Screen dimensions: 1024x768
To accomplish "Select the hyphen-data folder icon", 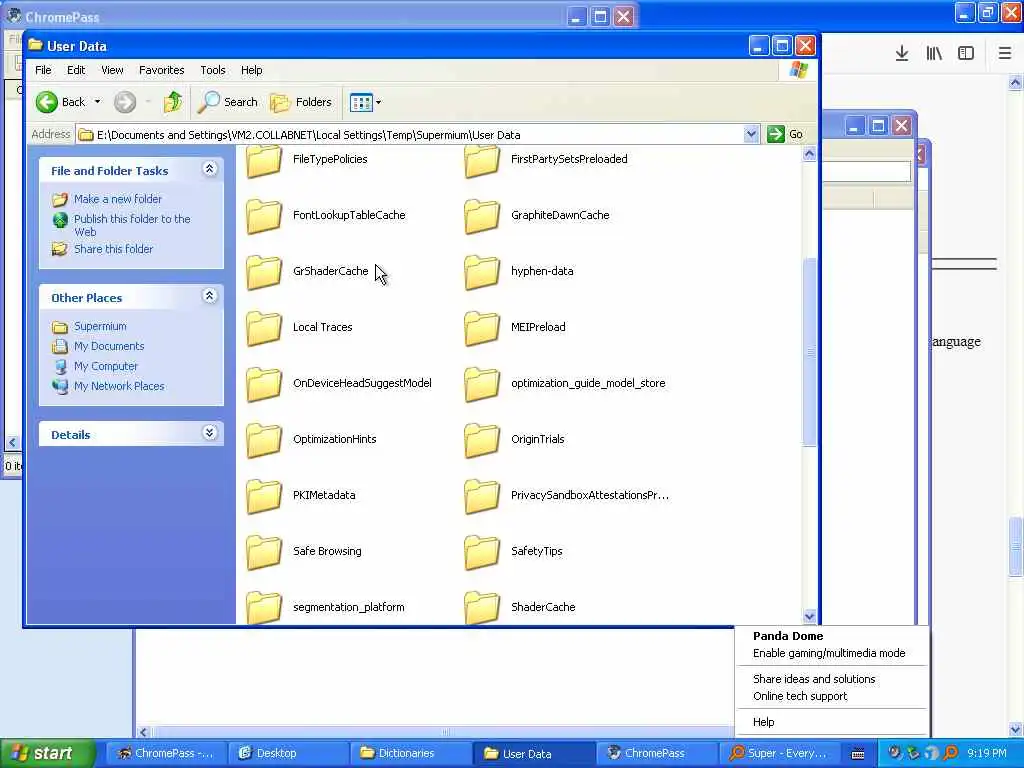I will click(482, 272).
